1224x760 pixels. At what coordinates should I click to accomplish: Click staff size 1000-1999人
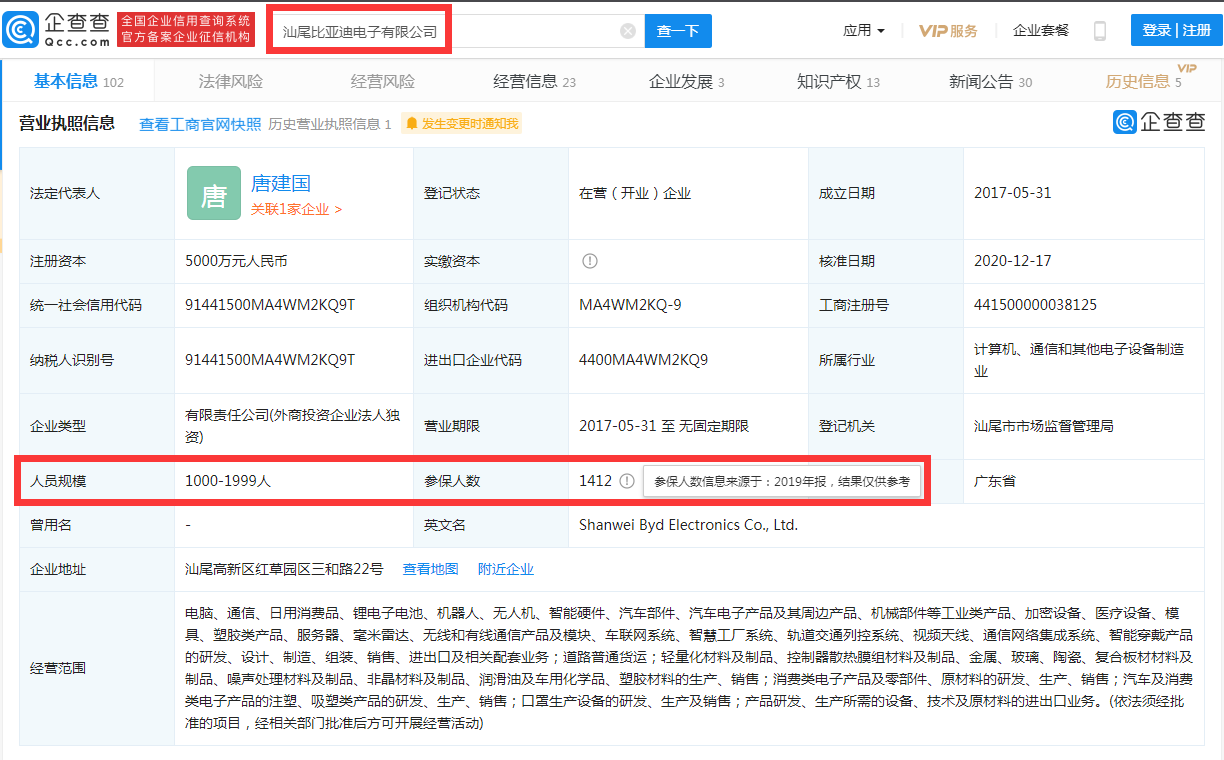228,481
